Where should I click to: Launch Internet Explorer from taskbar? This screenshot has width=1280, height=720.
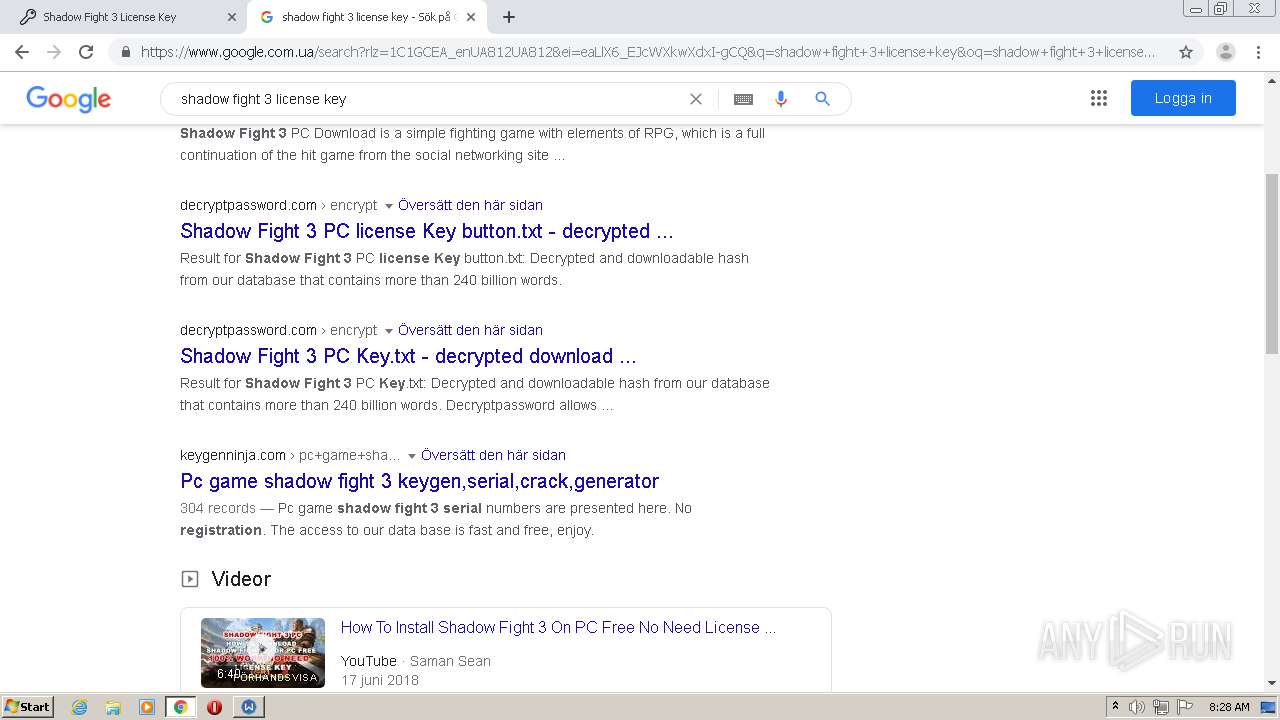tap(80, 707)
